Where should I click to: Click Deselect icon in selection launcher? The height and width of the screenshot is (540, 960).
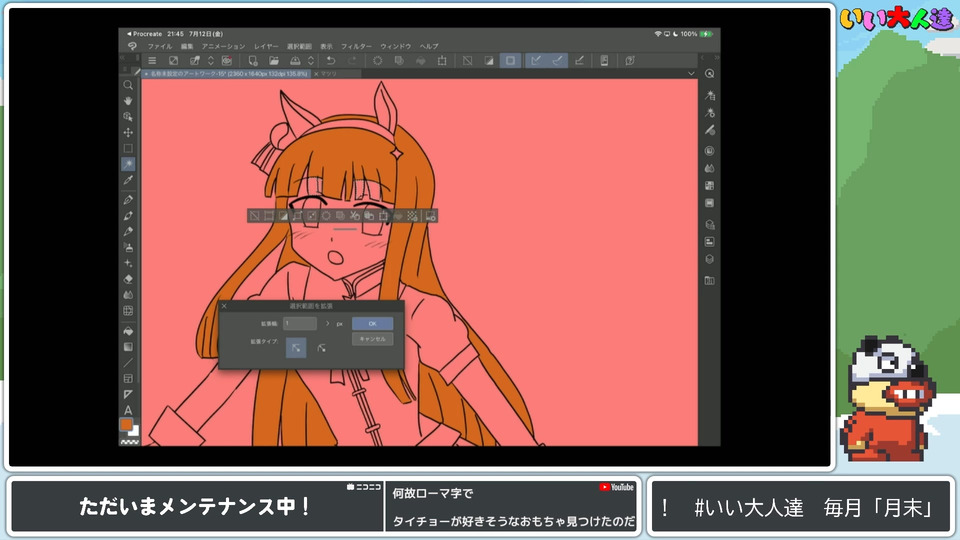point(254,215)
